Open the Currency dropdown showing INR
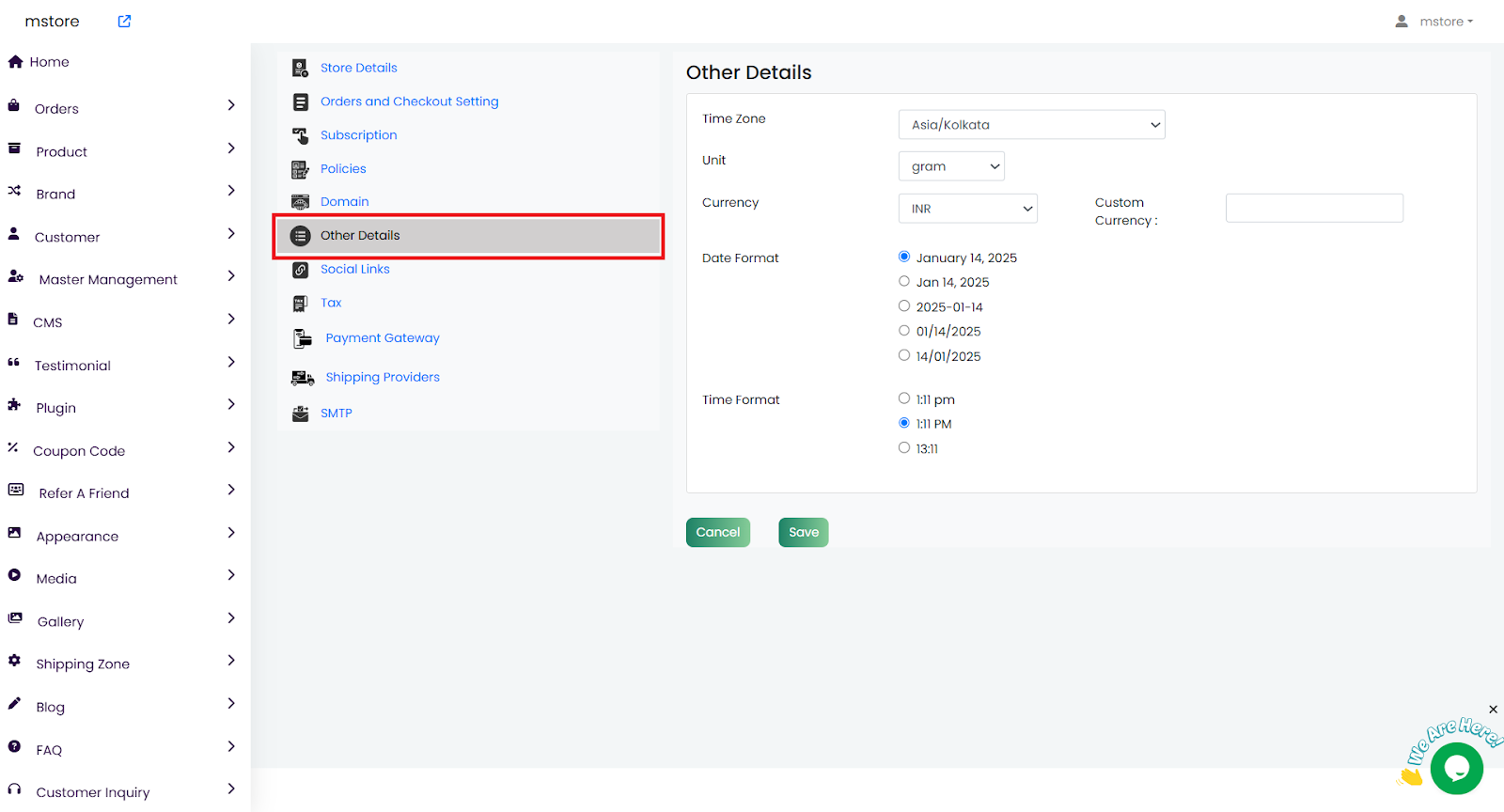Screen dimensions: 1504x812 coord(967,209)
